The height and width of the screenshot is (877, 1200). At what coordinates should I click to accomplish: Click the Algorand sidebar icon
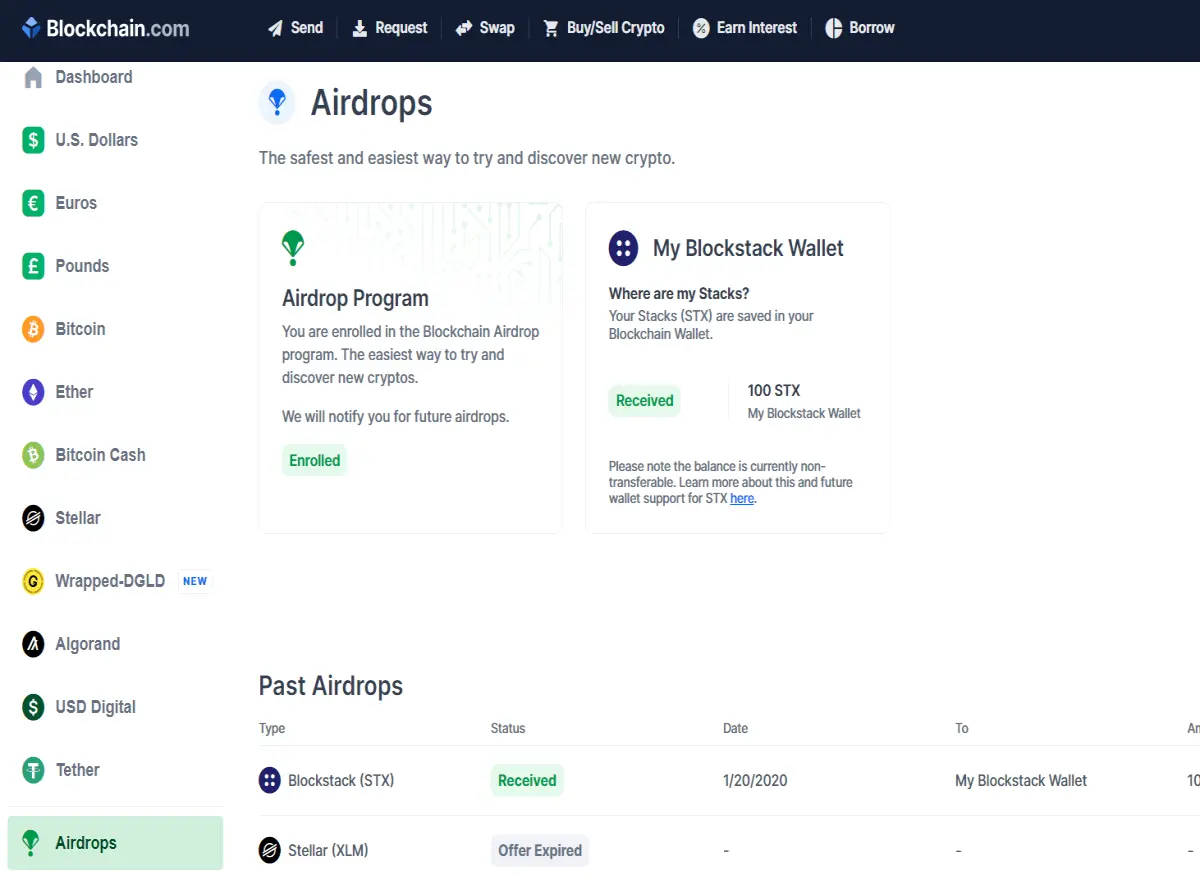coord(33,644)
